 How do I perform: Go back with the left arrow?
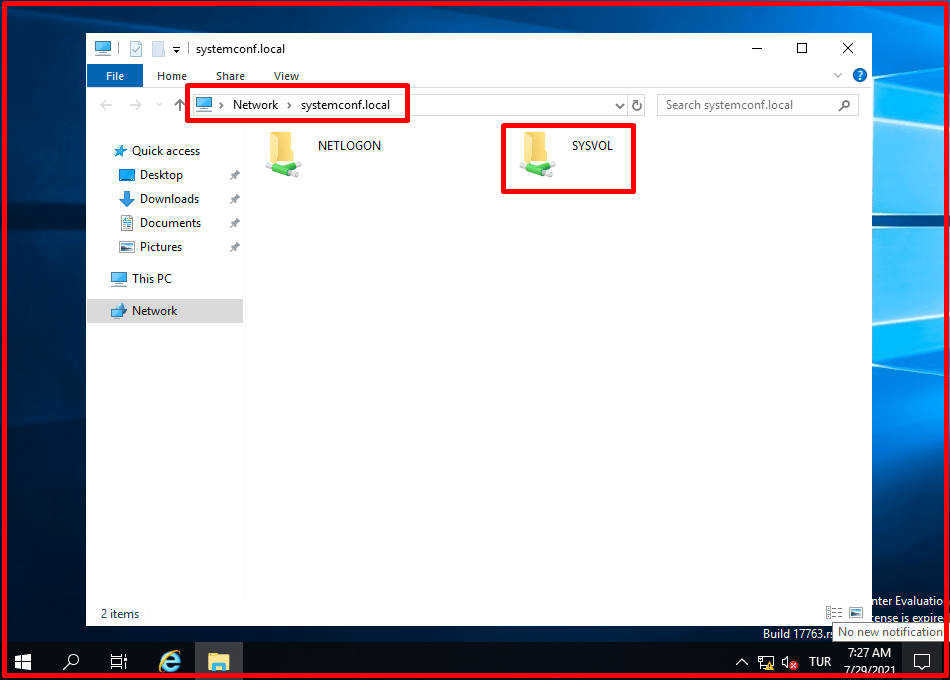click(x=107, y=105)
